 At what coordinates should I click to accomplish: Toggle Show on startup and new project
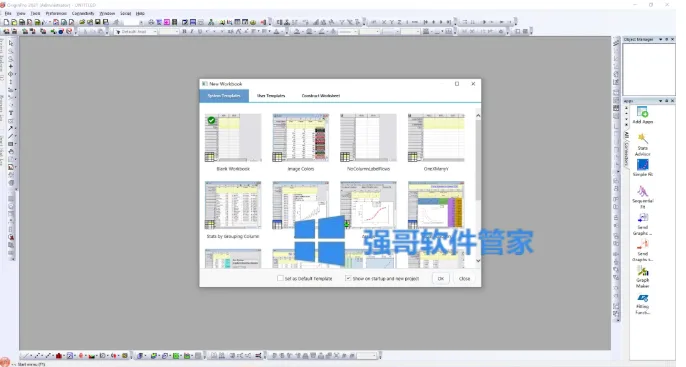point(348,278)
